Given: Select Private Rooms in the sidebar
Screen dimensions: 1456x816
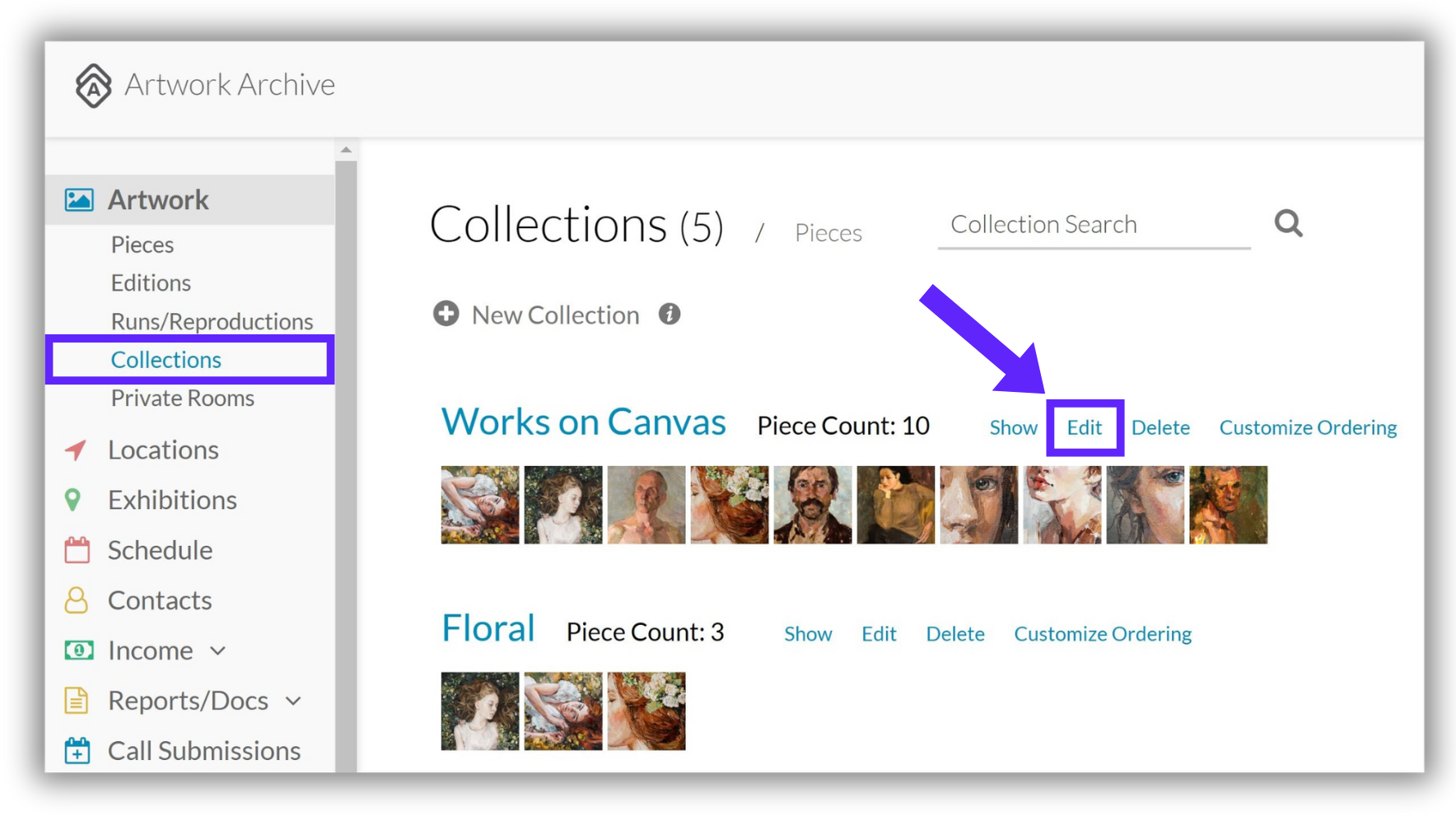Looking at the screenshot, I should coord(183,398).
